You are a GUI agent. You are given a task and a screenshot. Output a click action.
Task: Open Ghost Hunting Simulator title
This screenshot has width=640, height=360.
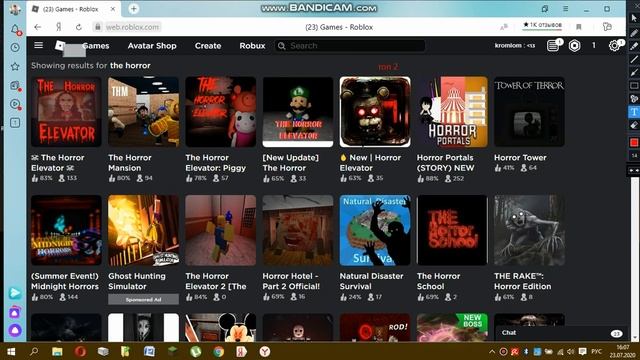click(137, 281)
